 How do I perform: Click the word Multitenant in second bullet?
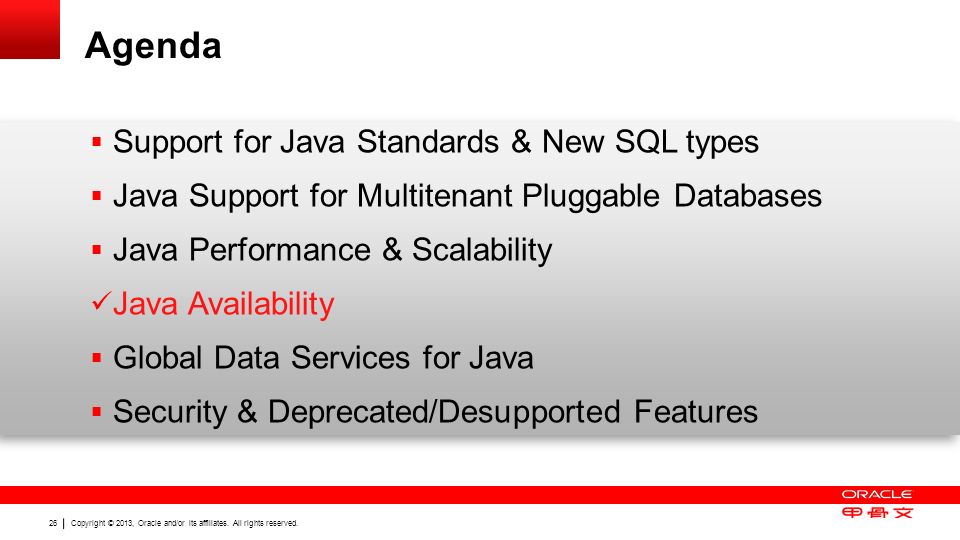[436, 196]
